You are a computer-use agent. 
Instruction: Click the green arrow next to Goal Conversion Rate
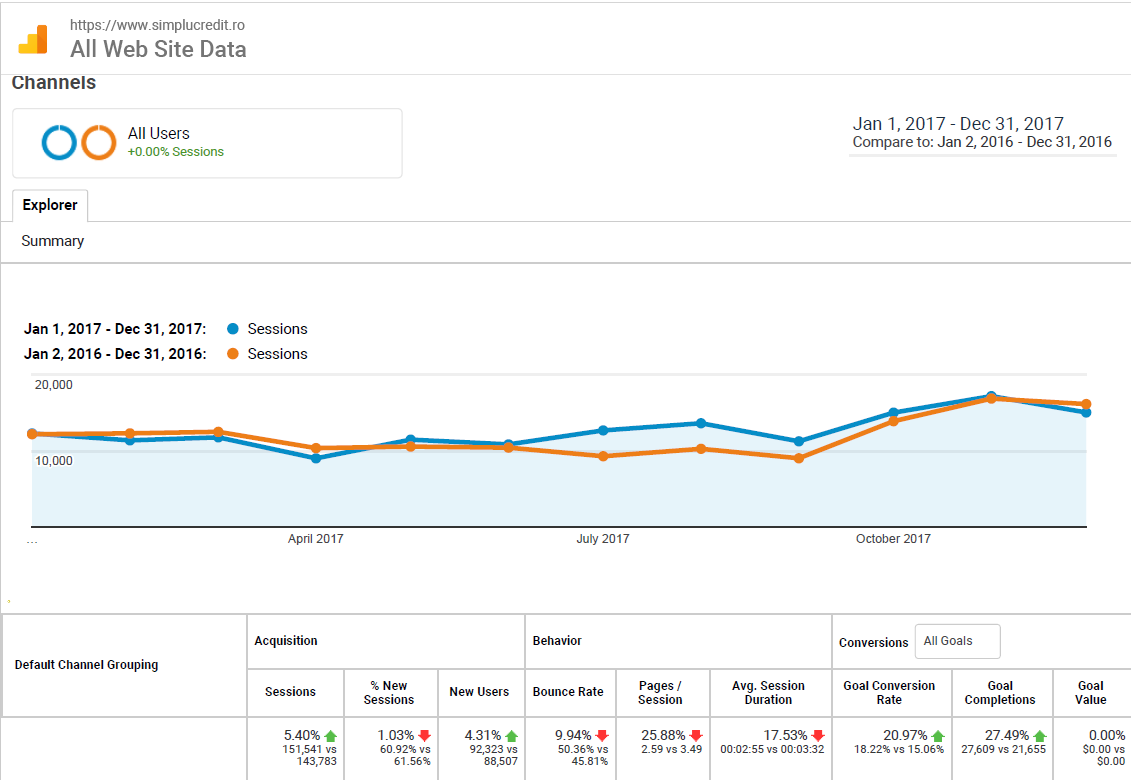coord(937,732)
